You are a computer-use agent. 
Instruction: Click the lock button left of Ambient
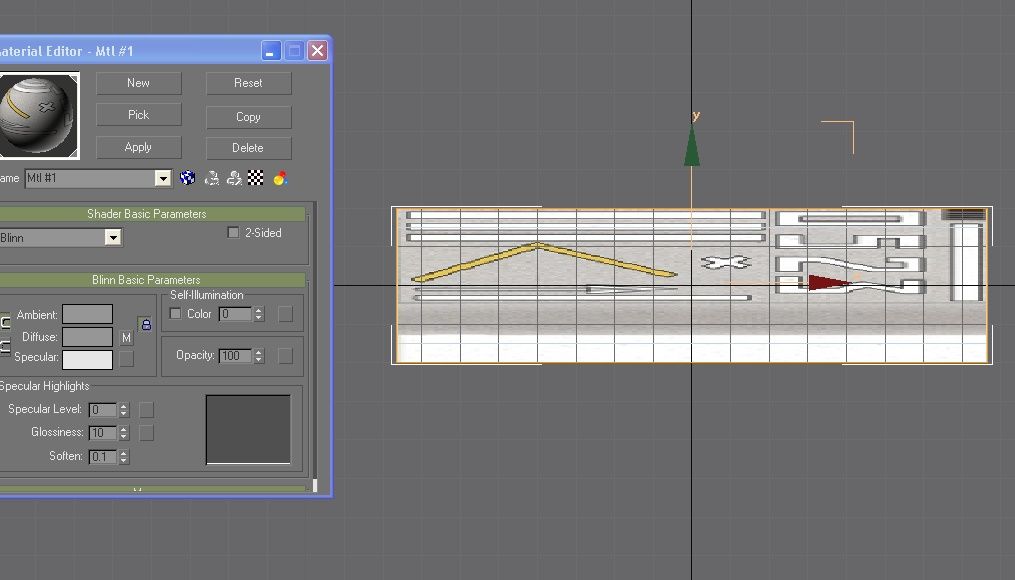5,320
